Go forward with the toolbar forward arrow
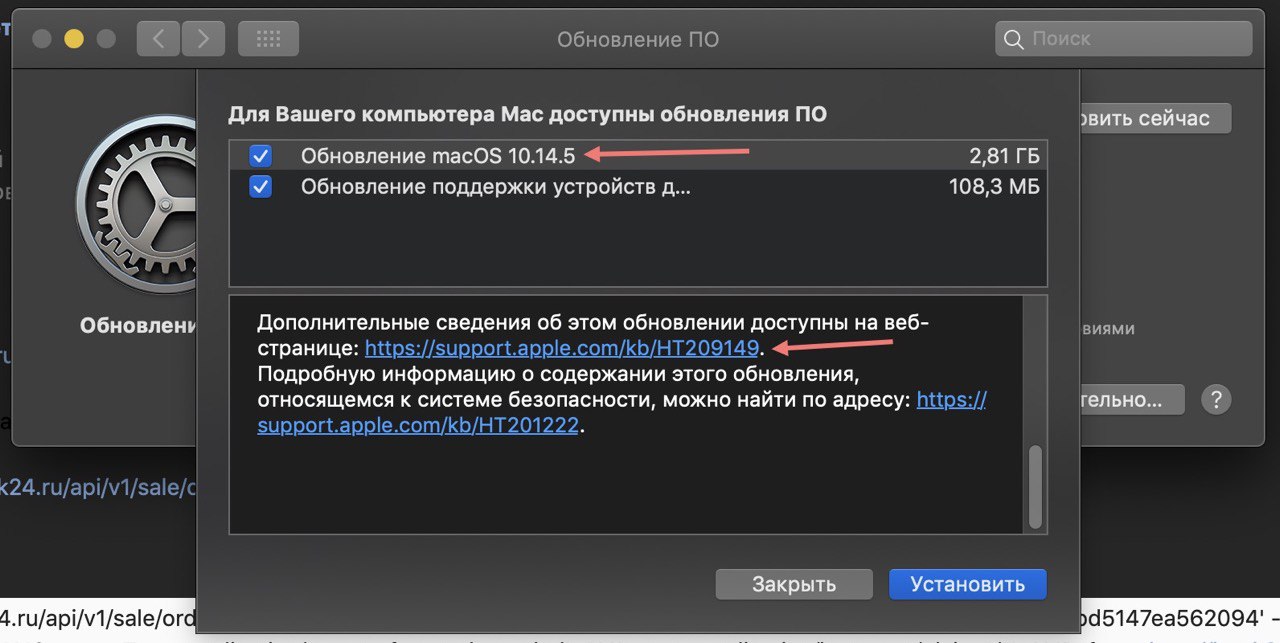This screenshot has height=643, width=1280. coord(203,39)
